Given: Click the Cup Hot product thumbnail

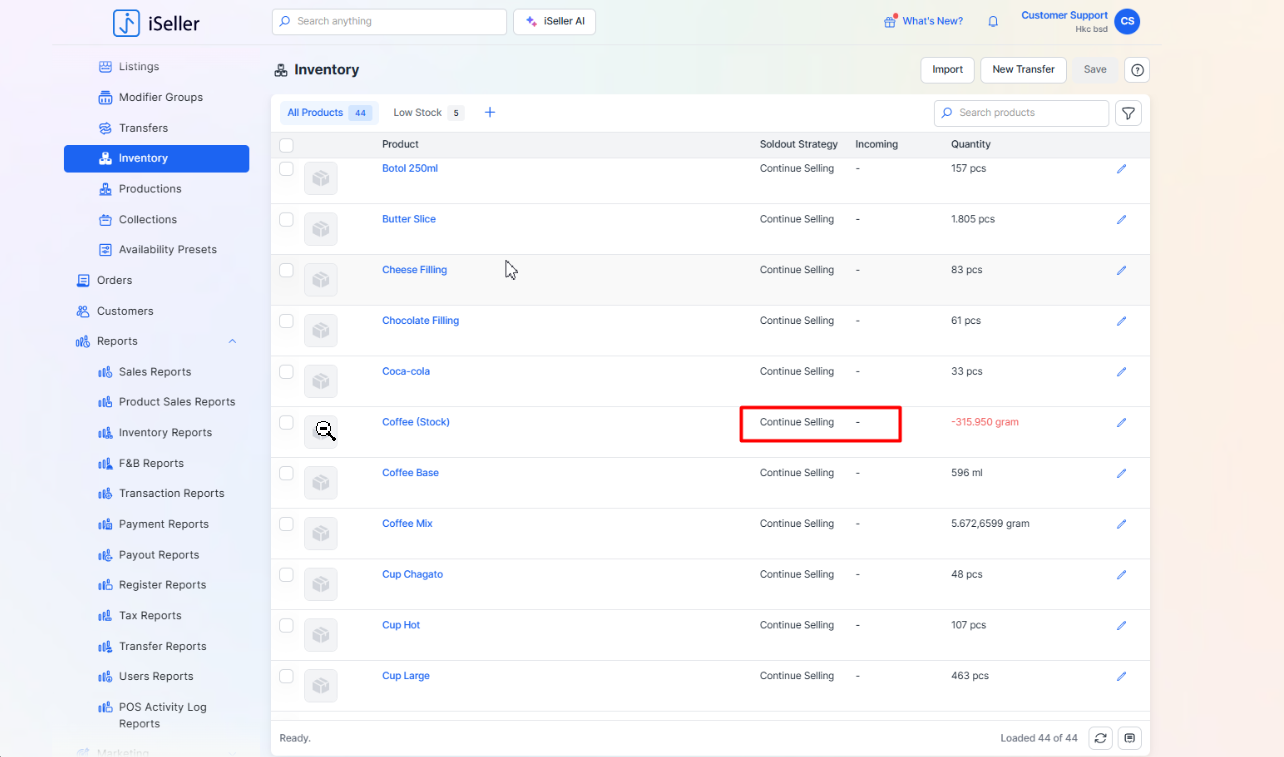Looking at the screenshot, I should (x=321, y=635).
